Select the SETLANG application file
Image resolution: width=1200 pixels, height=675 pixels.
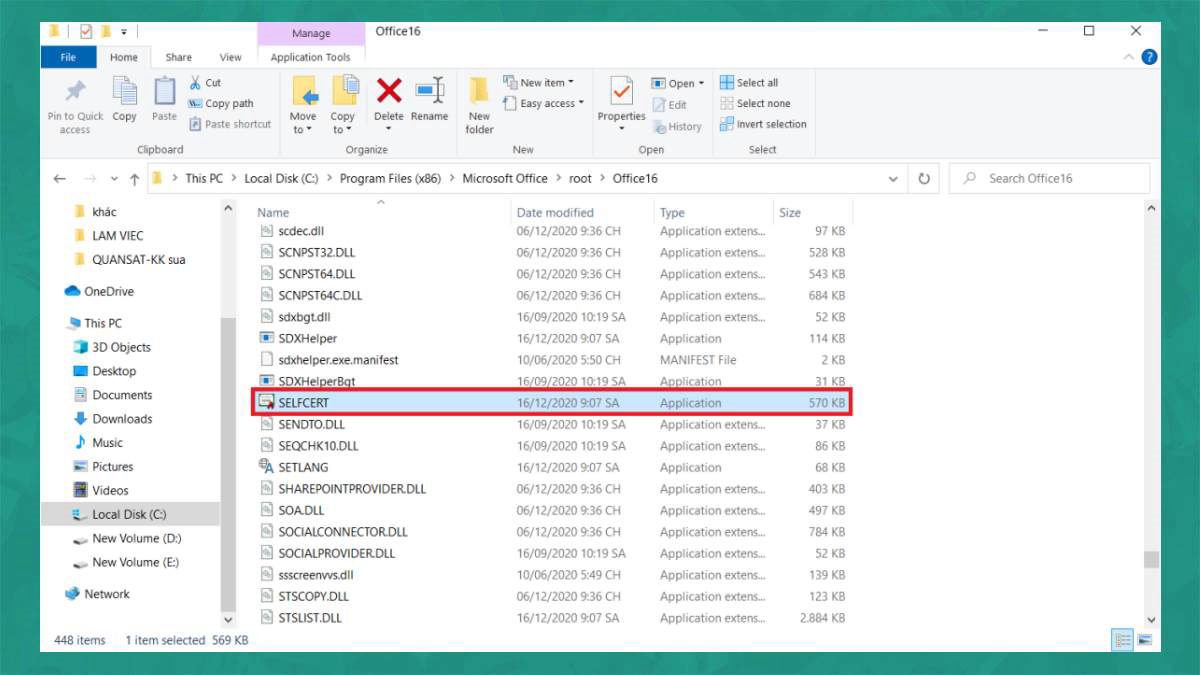(x=551, y=467)
